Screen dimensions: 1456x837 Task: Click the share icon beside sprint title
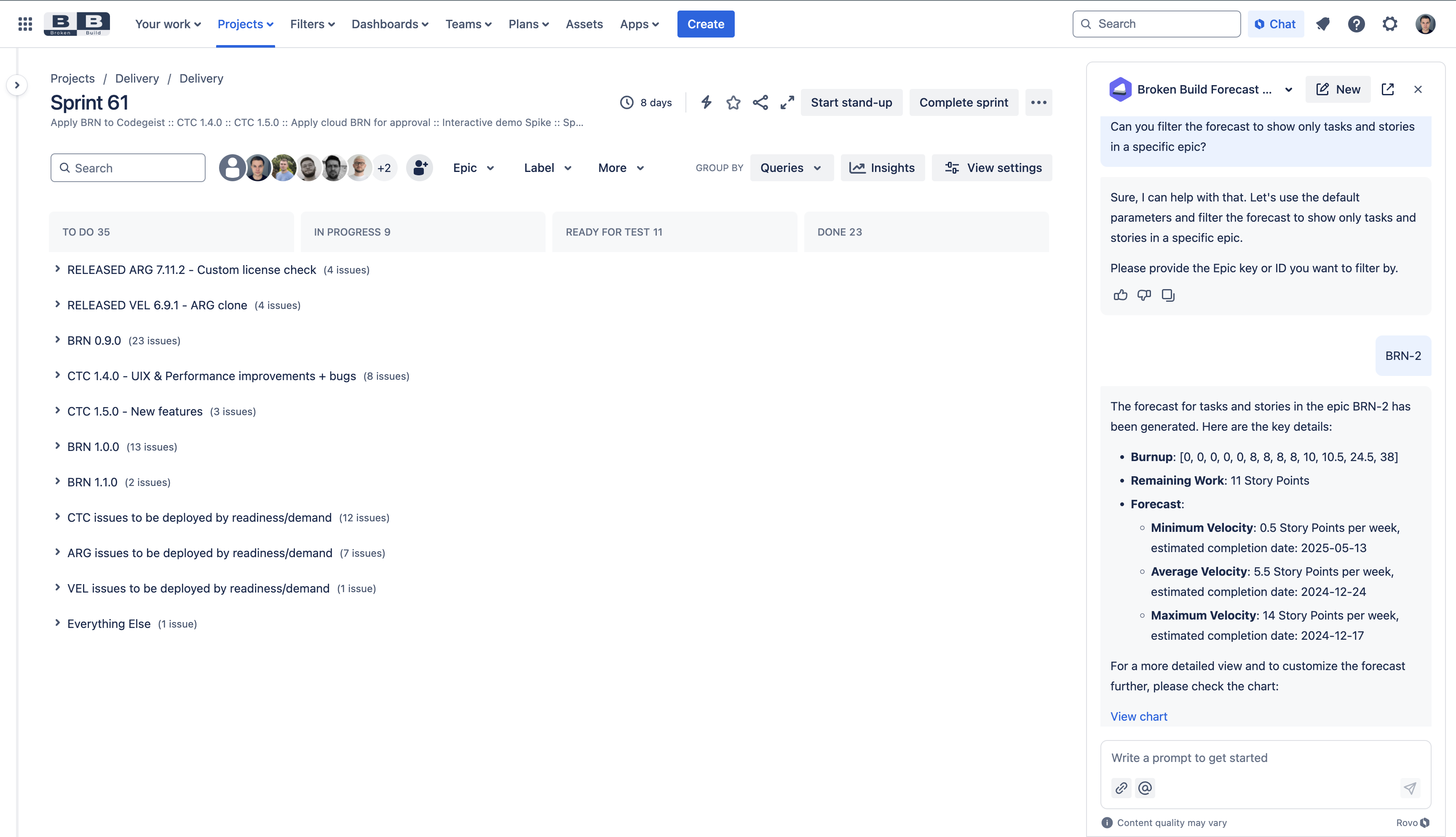[x=760, y=102]
